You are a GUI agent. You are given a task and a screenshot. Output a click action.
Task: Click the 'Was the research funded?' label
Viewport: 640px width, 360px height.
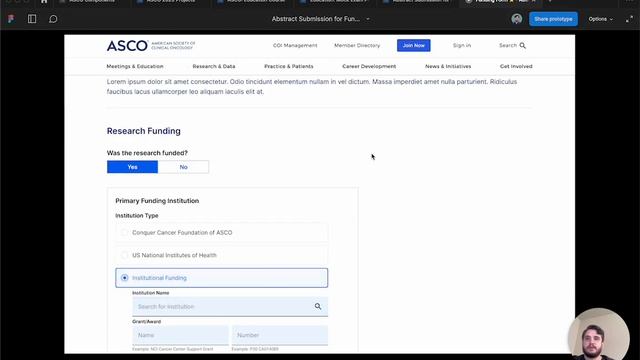(x=147, y=153)
